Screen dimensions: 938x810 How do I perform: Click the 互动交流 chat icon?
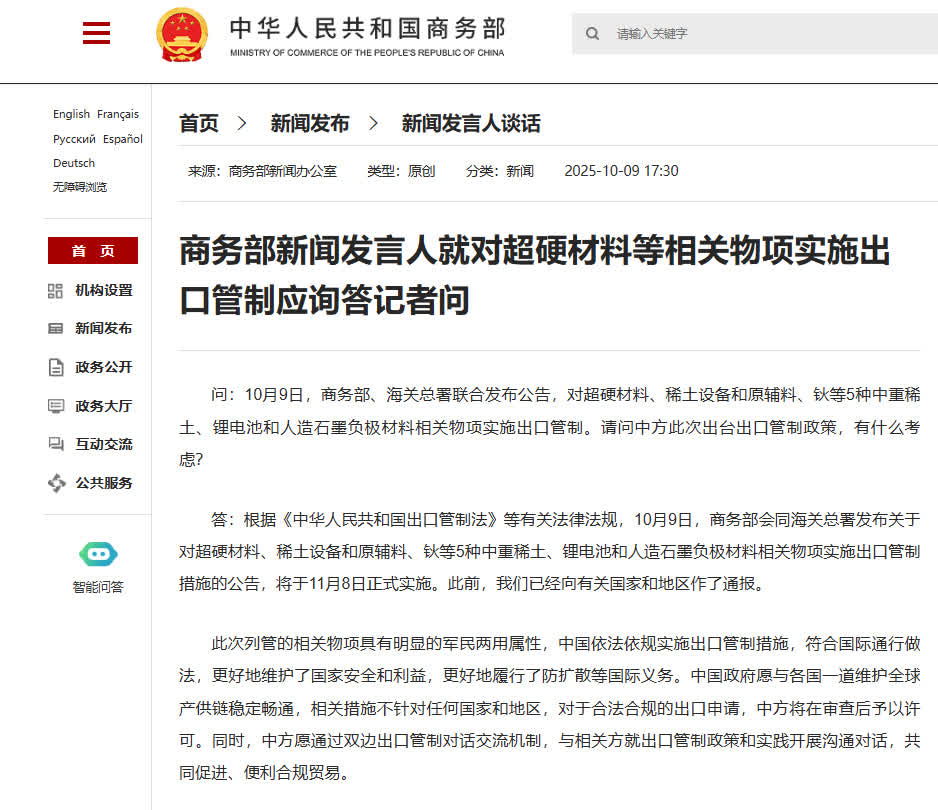coord(56,444)
